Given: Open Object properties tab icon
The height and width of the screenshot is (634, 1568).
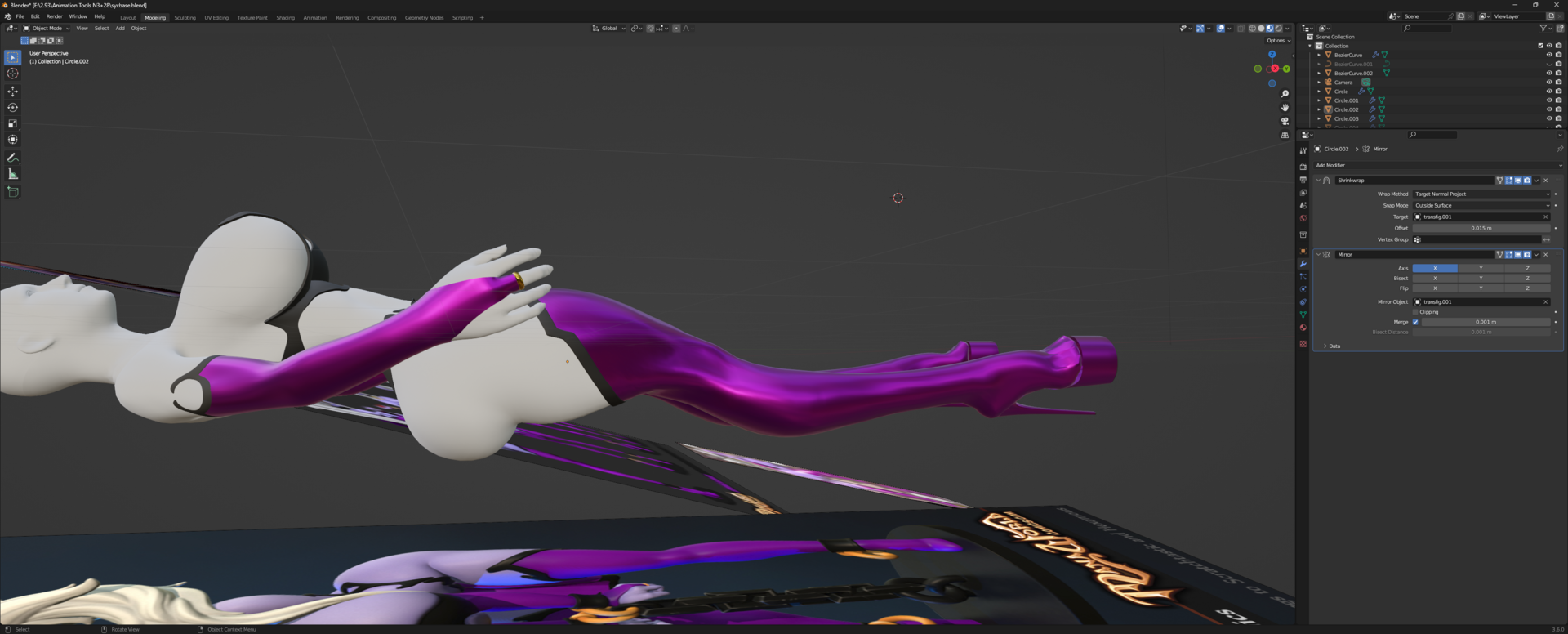Looking at the screenshot, I should (1303, 251).
